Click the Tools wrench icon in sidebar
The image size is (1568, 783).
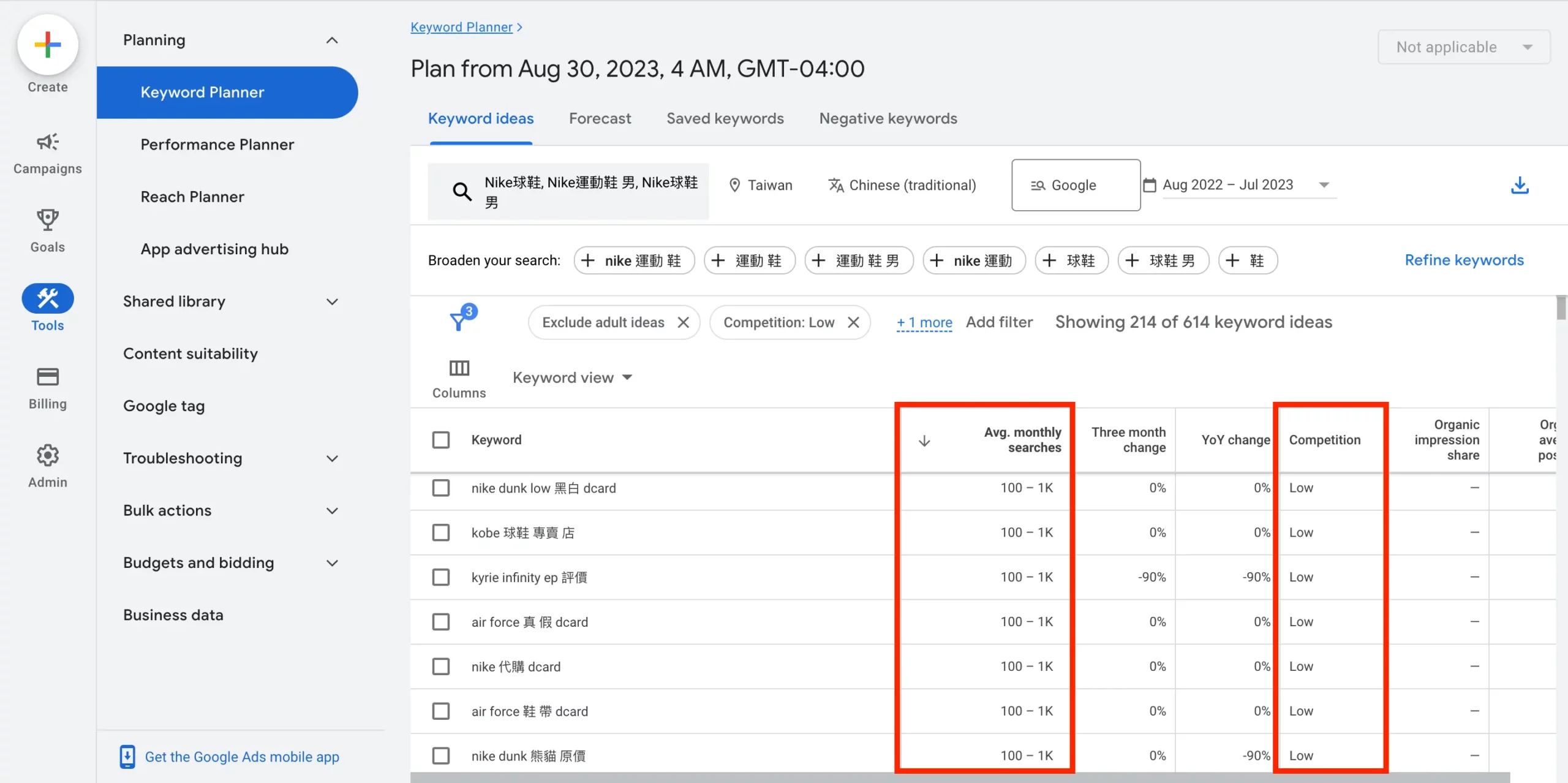[x=47, y=298]
